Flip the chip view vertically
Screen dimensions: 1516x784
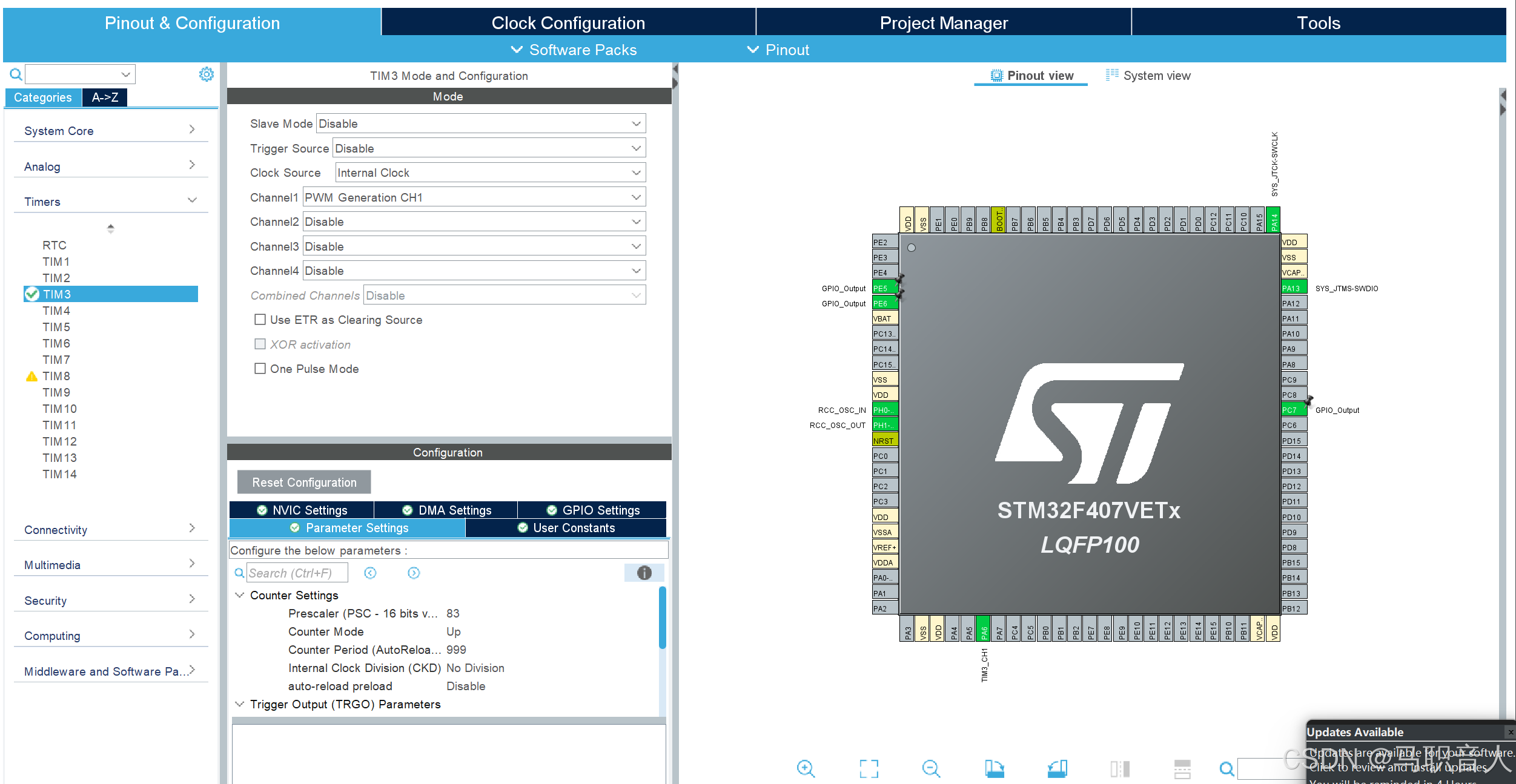coord(1182,768)
